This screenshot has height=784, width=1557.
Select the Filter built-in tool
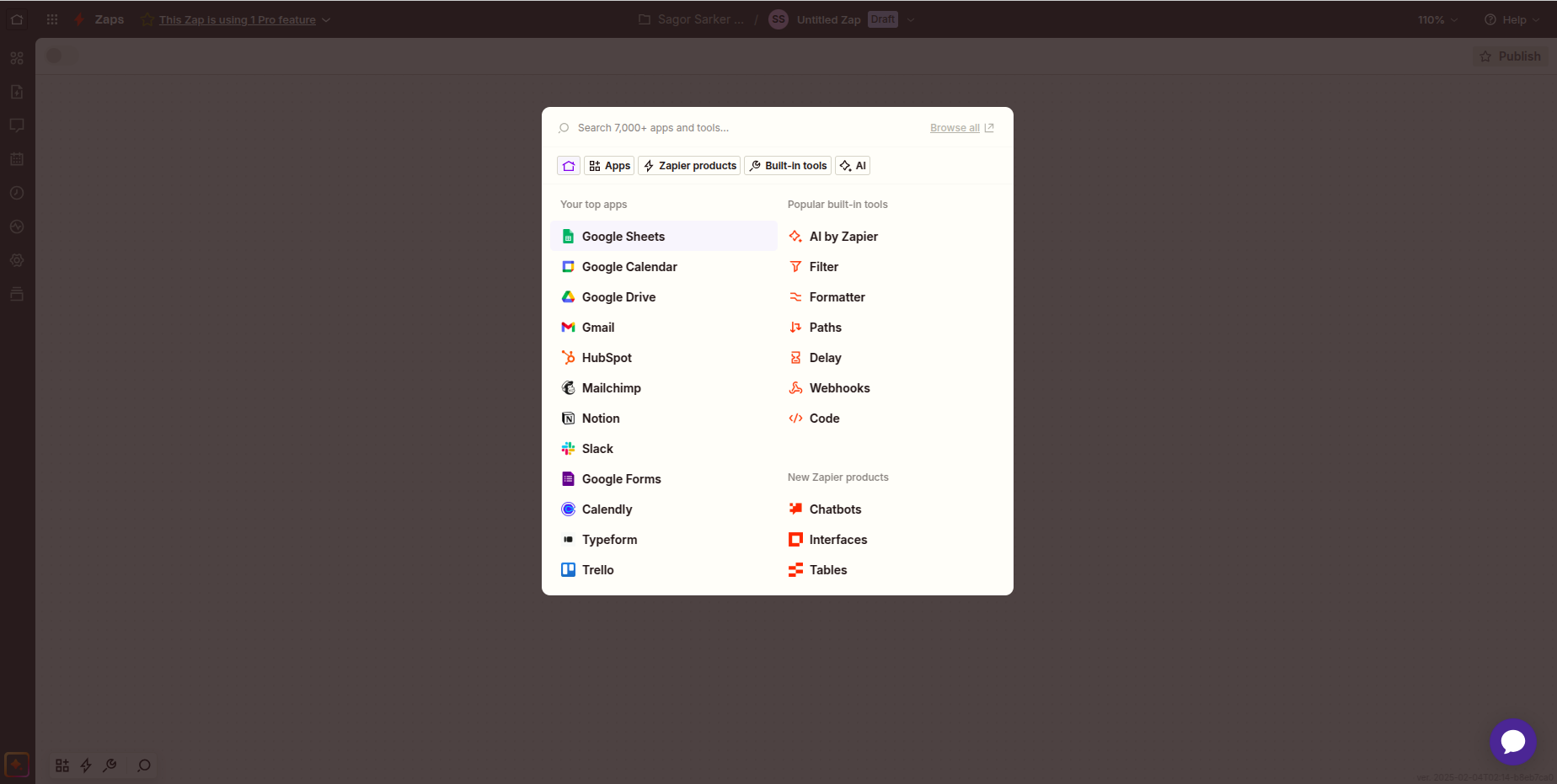pyautogui.click(x=891, y=267)
